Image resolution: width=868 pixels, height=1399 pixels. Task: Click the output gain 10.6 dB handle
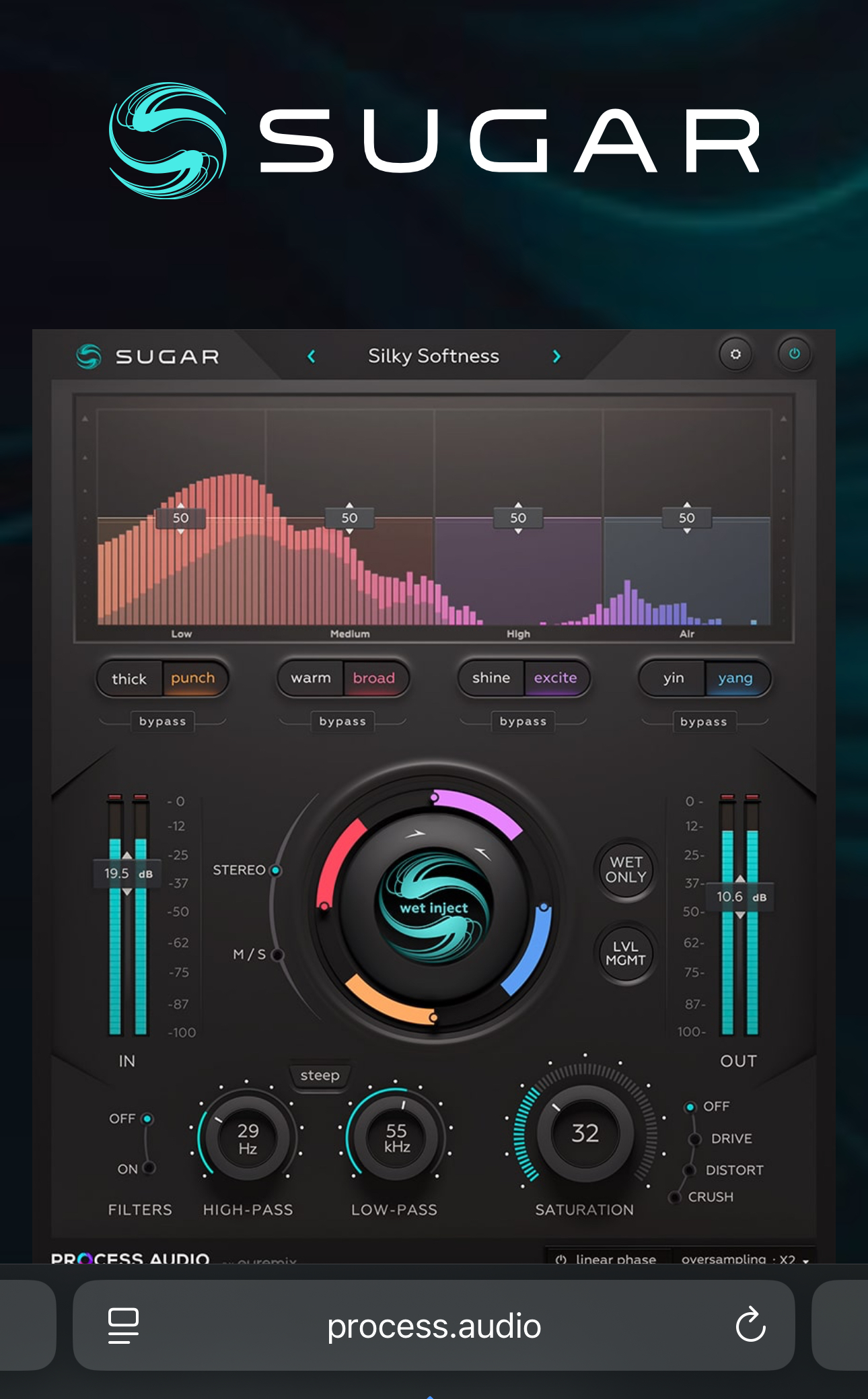(x=740, y=897)
